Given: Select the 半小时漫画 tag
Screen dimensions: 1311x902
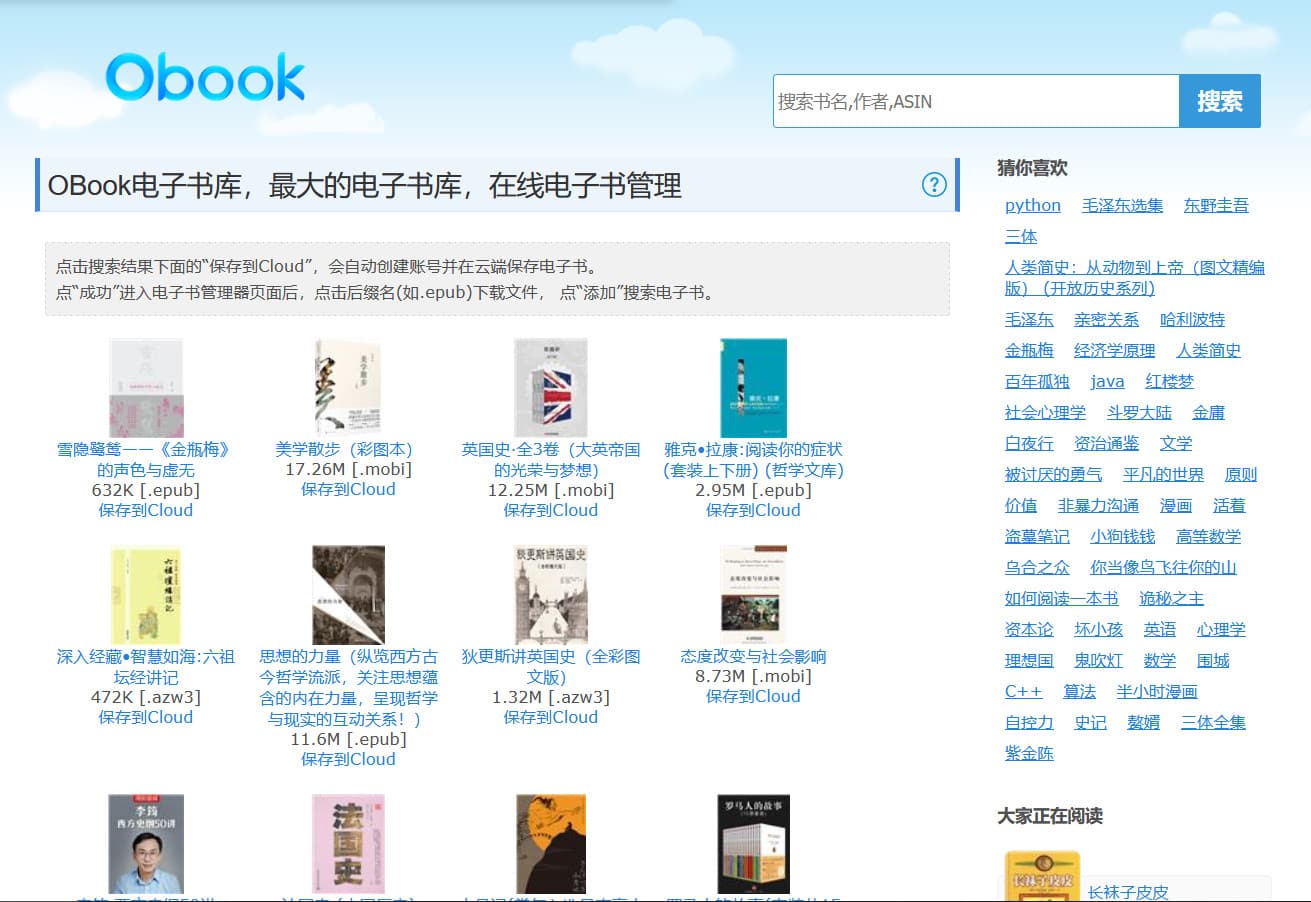Looking at the screenshot, I should tap(1157, 691).
